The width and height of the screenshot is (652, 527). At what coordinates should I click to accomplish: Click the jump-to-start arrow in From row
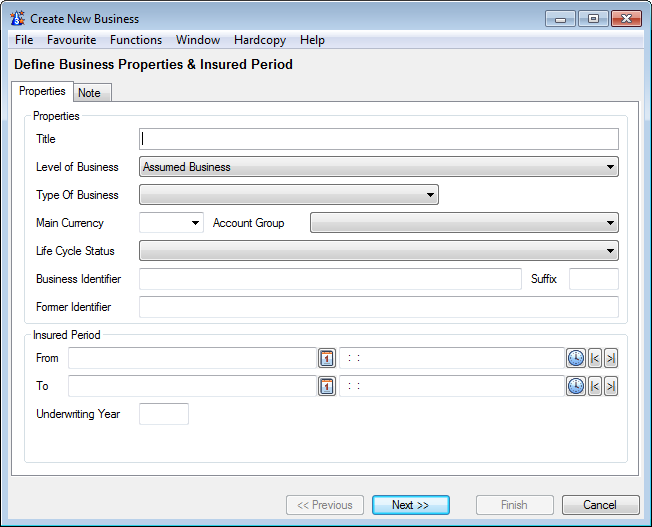click(595, 358)
